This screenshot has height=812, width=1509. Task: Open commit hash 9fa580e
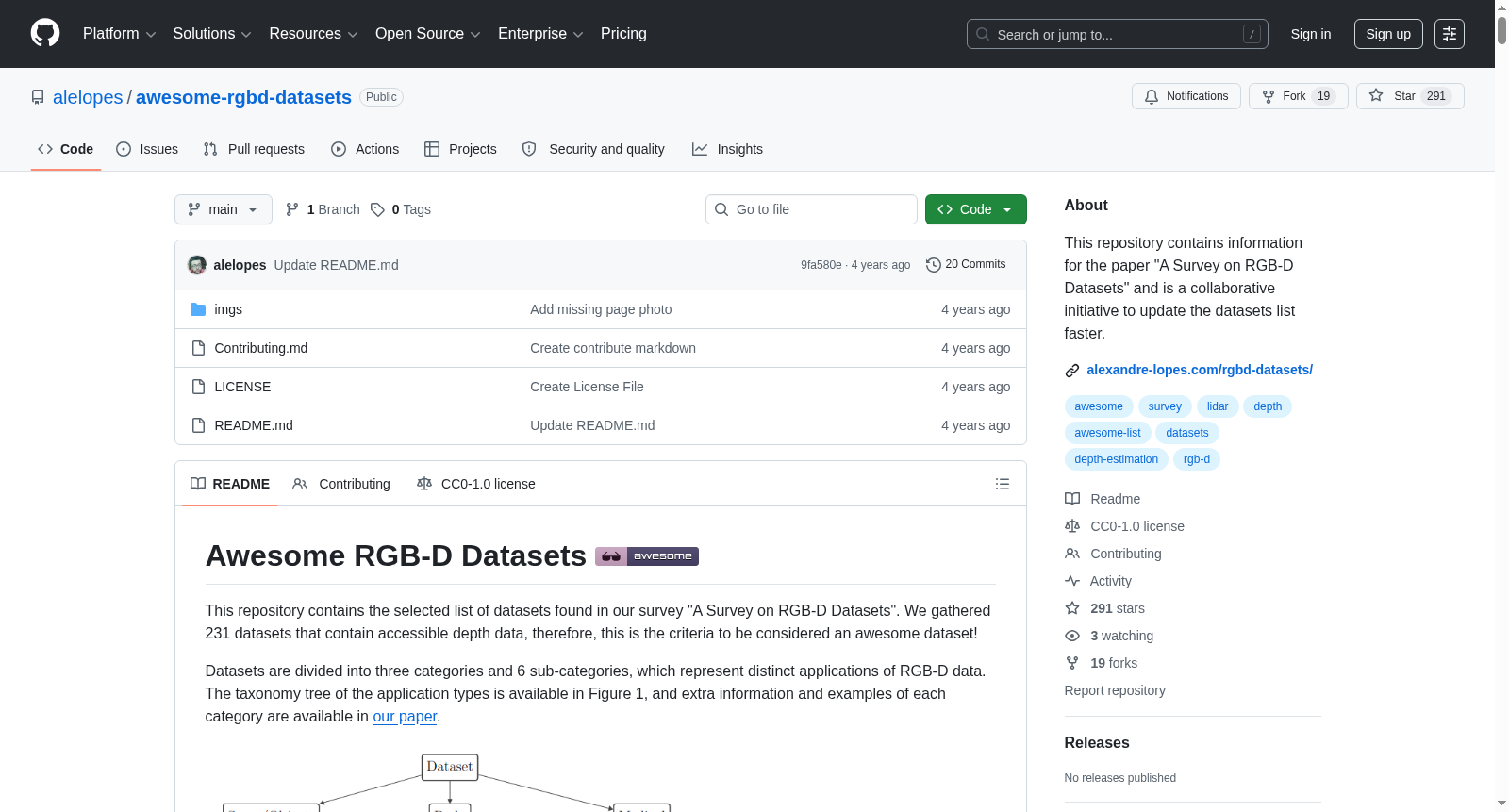coord(821,265)
